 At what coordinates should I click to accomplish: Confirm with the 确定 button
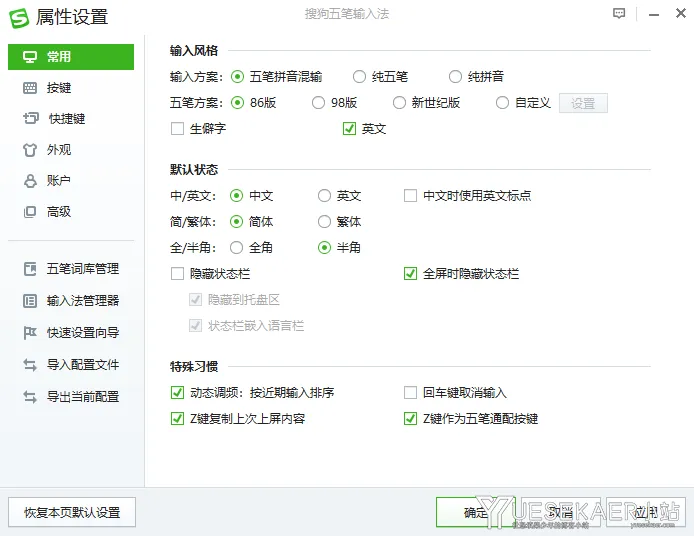[475, 512]
